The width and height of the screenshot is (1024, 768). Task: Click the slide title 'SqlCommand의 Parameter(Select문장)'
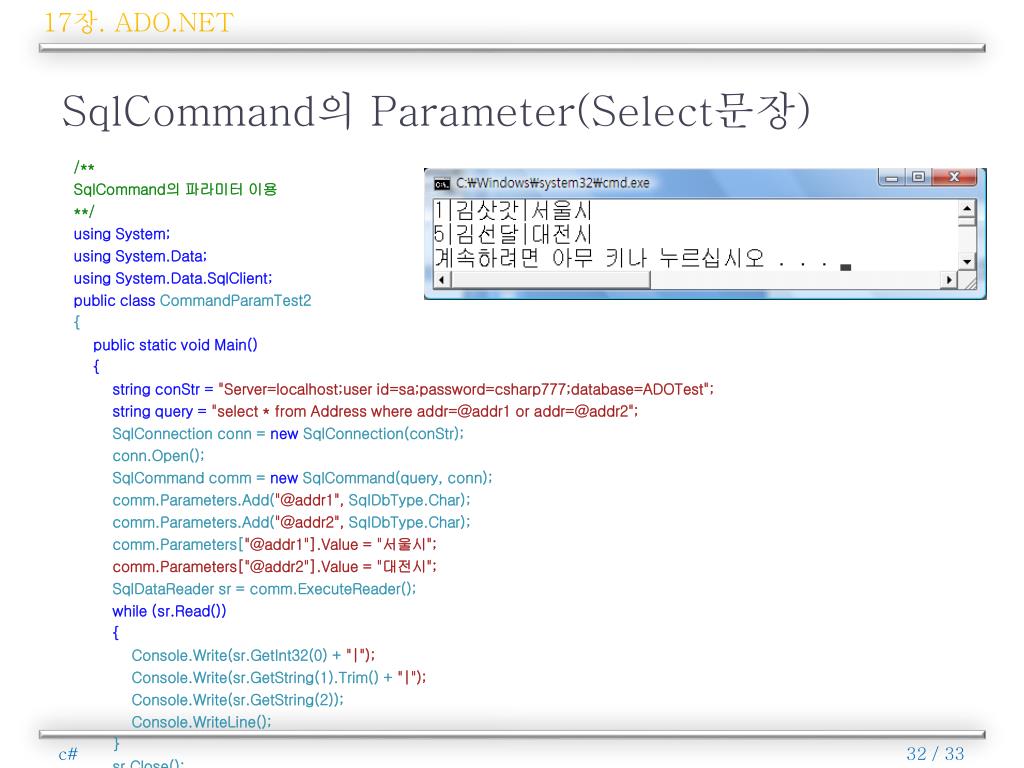click(x=436, y=110)
